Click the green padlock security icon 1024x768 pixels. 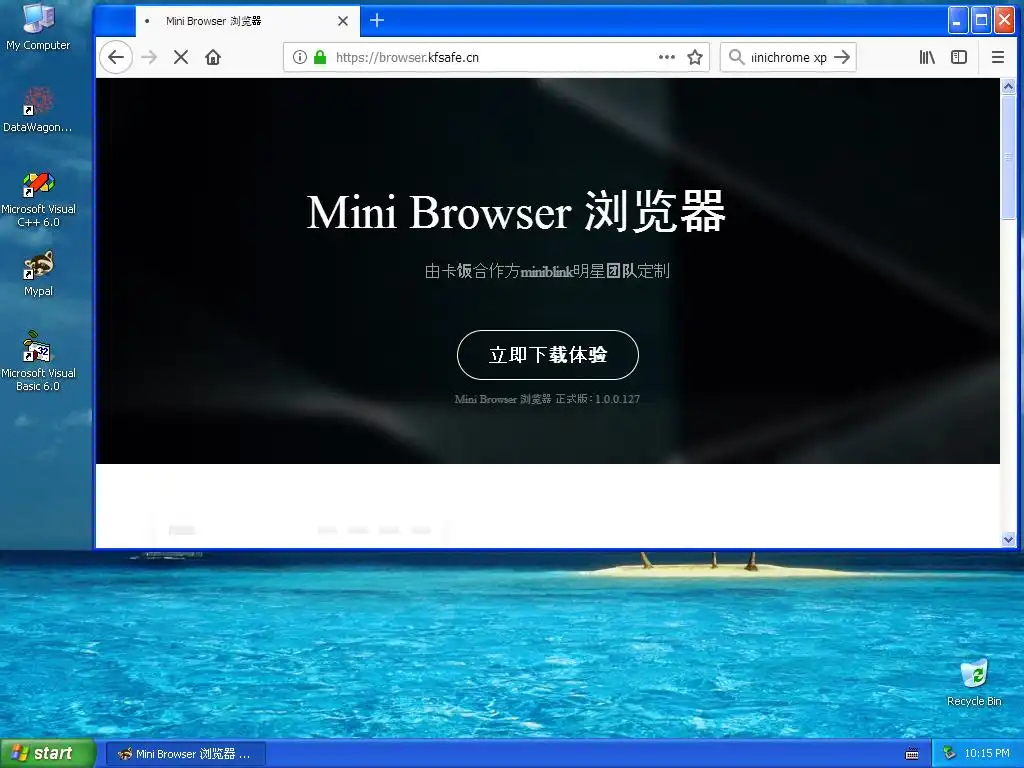(320, 57)
